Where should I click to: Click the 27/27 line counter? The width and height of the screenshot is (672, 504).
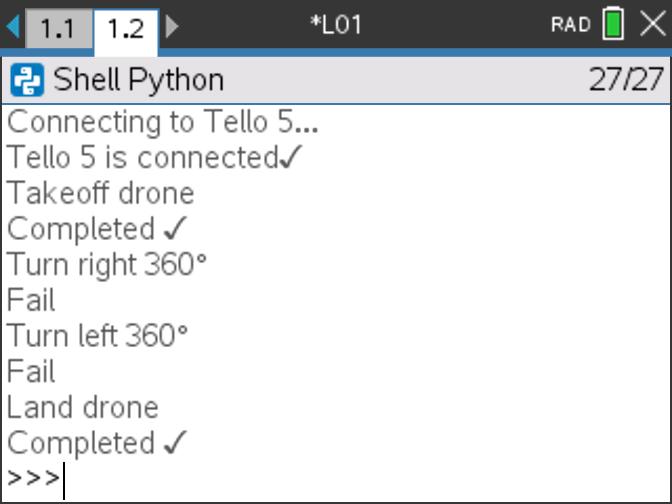pyautogui.click(x=626, y=80)
